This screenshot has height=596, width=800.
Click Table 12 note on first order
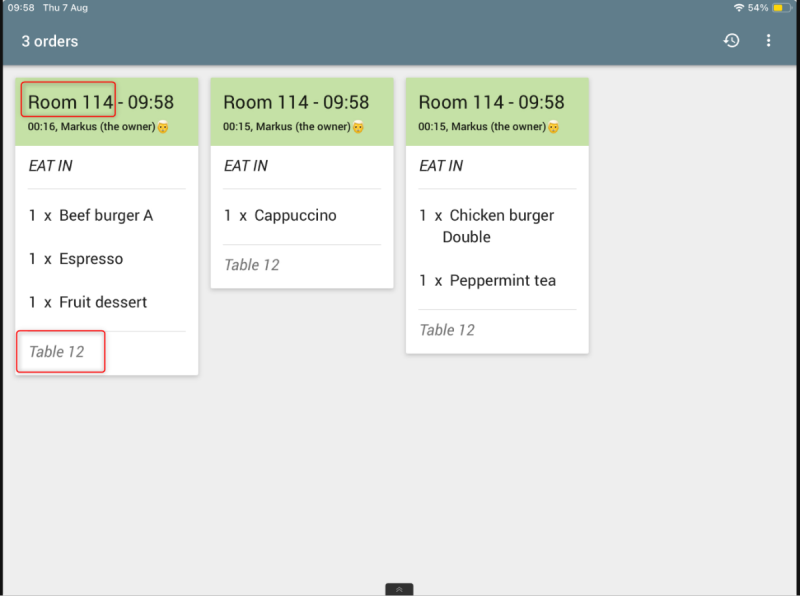tap(57, 352)
